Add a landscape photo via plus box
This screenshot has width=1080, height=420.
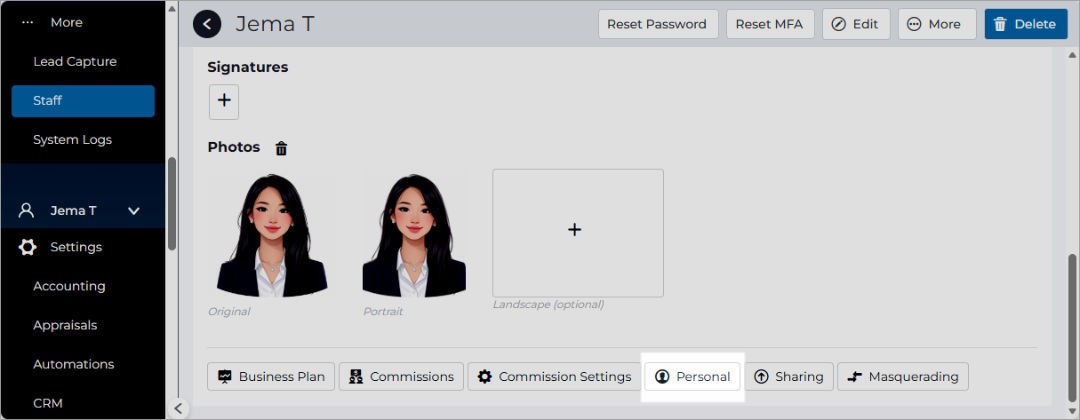pos(578,233)
